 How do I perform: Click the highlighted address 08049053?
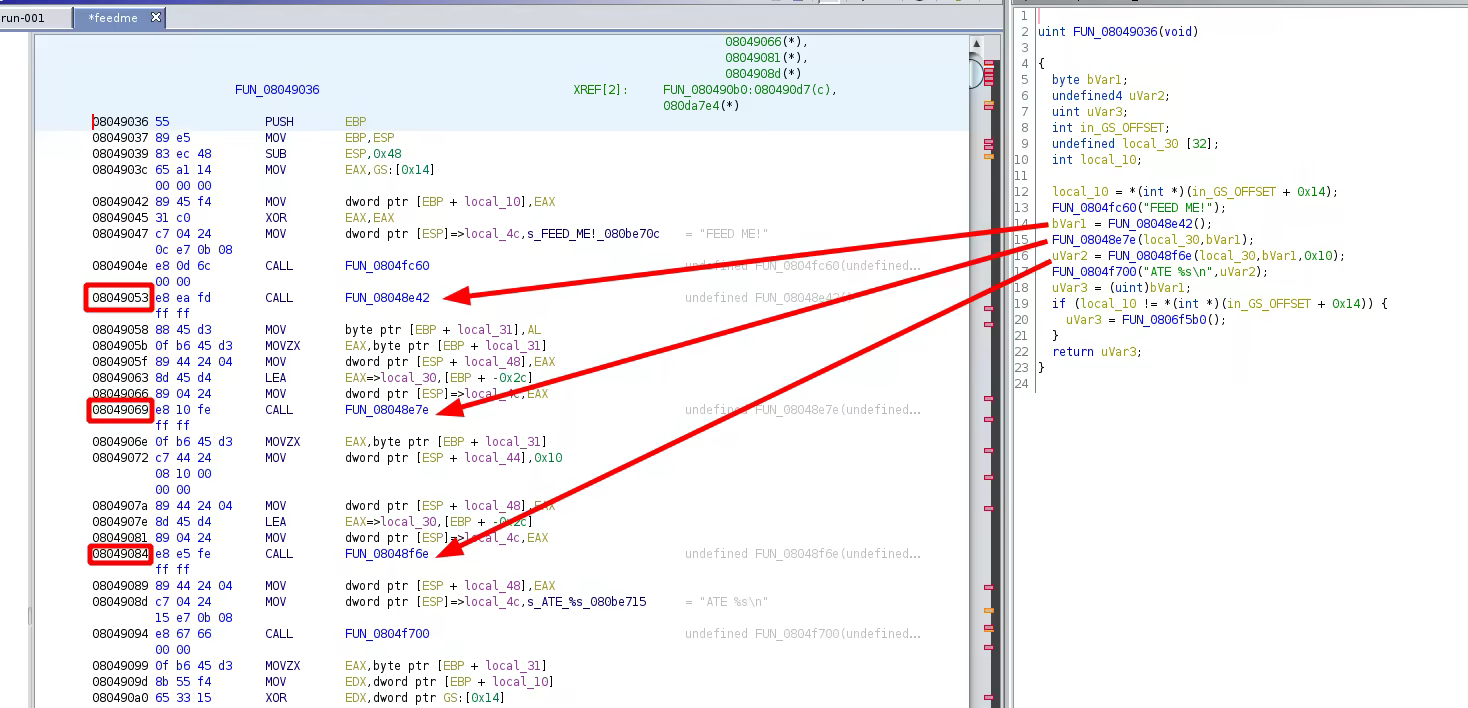tap(120, 298)
